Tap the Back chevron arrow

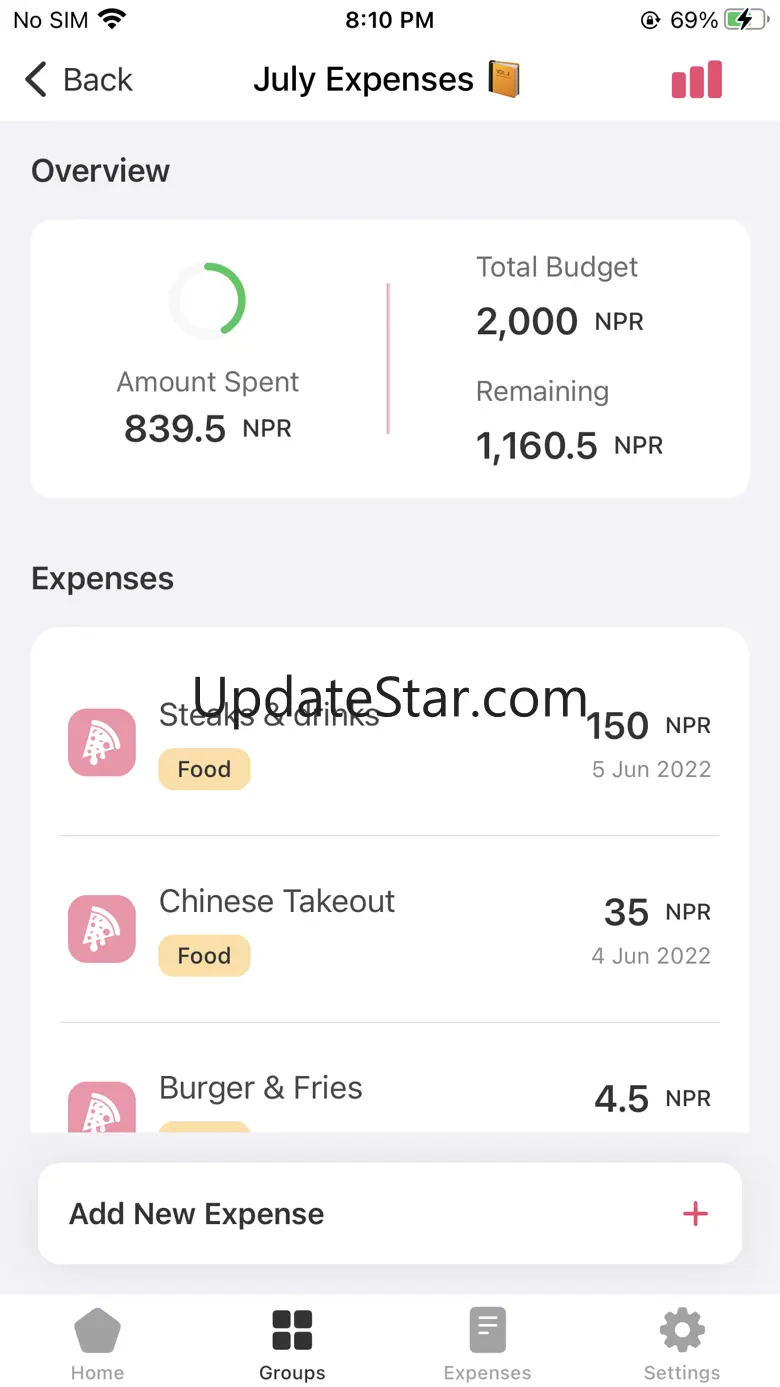(x=36, y=80)
